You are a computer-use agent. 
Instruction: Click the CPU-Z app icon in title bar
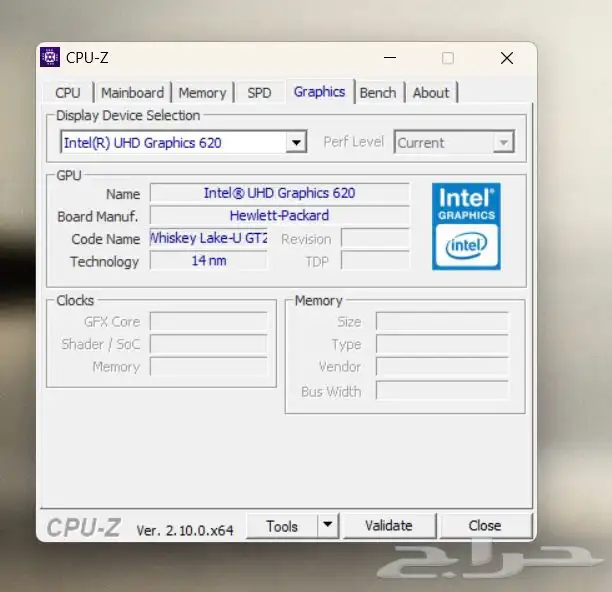click(50, 57)
